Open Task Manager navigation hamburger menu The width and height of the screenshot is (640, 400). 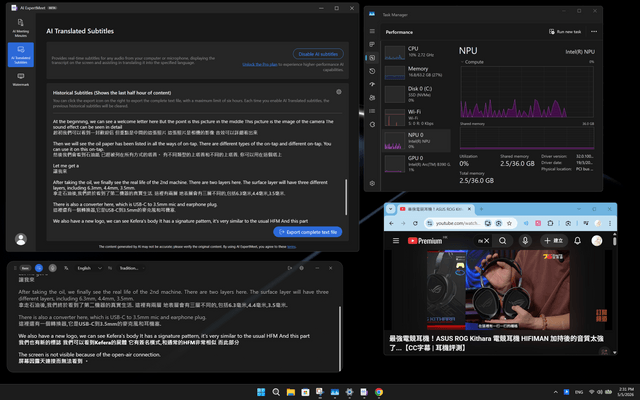[x=372, y=31]
